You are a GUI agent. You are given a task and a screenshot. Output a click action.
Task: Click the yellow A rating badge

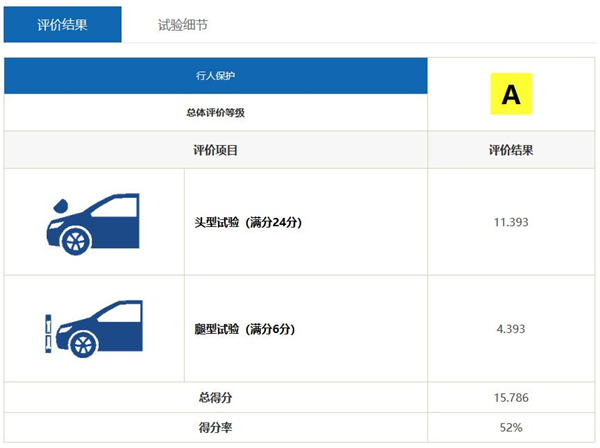pyautogui.click(x=511, y=95)
